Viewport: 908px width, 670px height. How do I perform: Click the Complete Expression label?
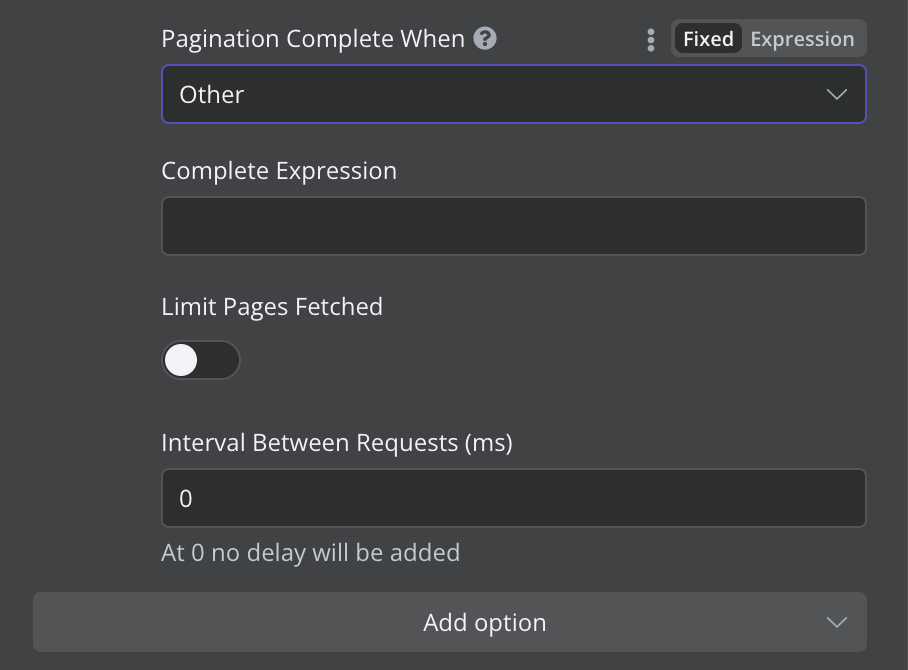coord(279,171)
